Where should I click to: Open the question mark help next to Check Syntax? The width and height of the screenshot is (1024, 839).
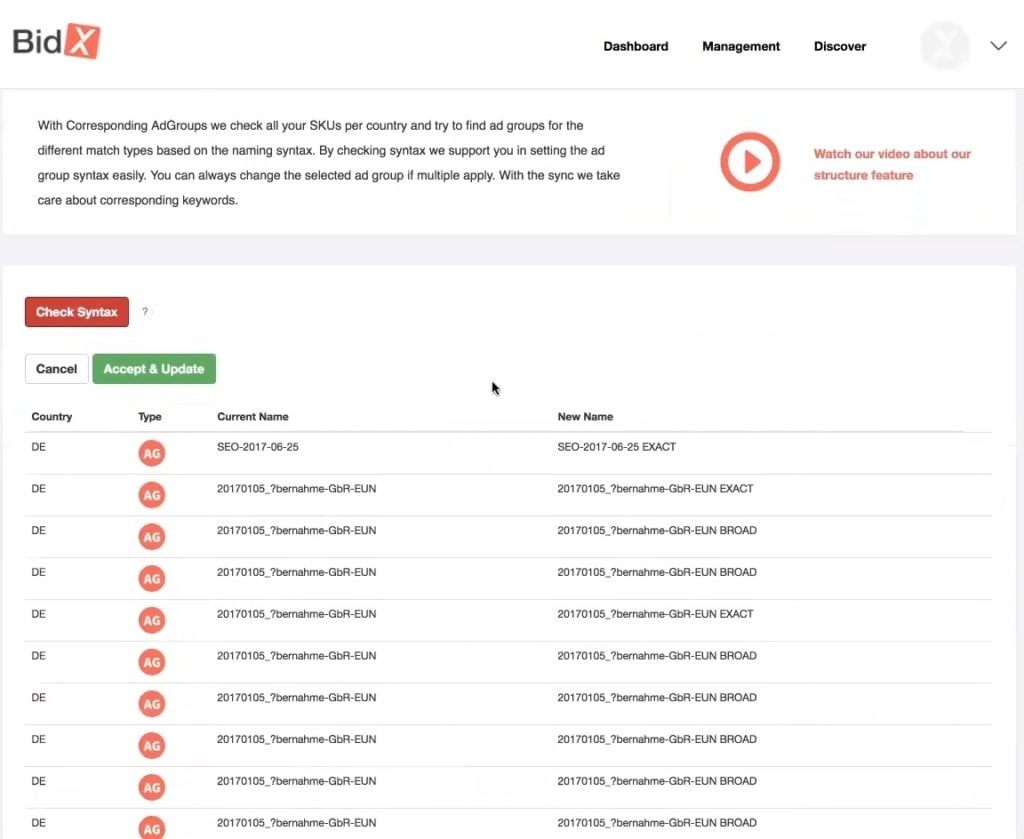pos(145,311)
